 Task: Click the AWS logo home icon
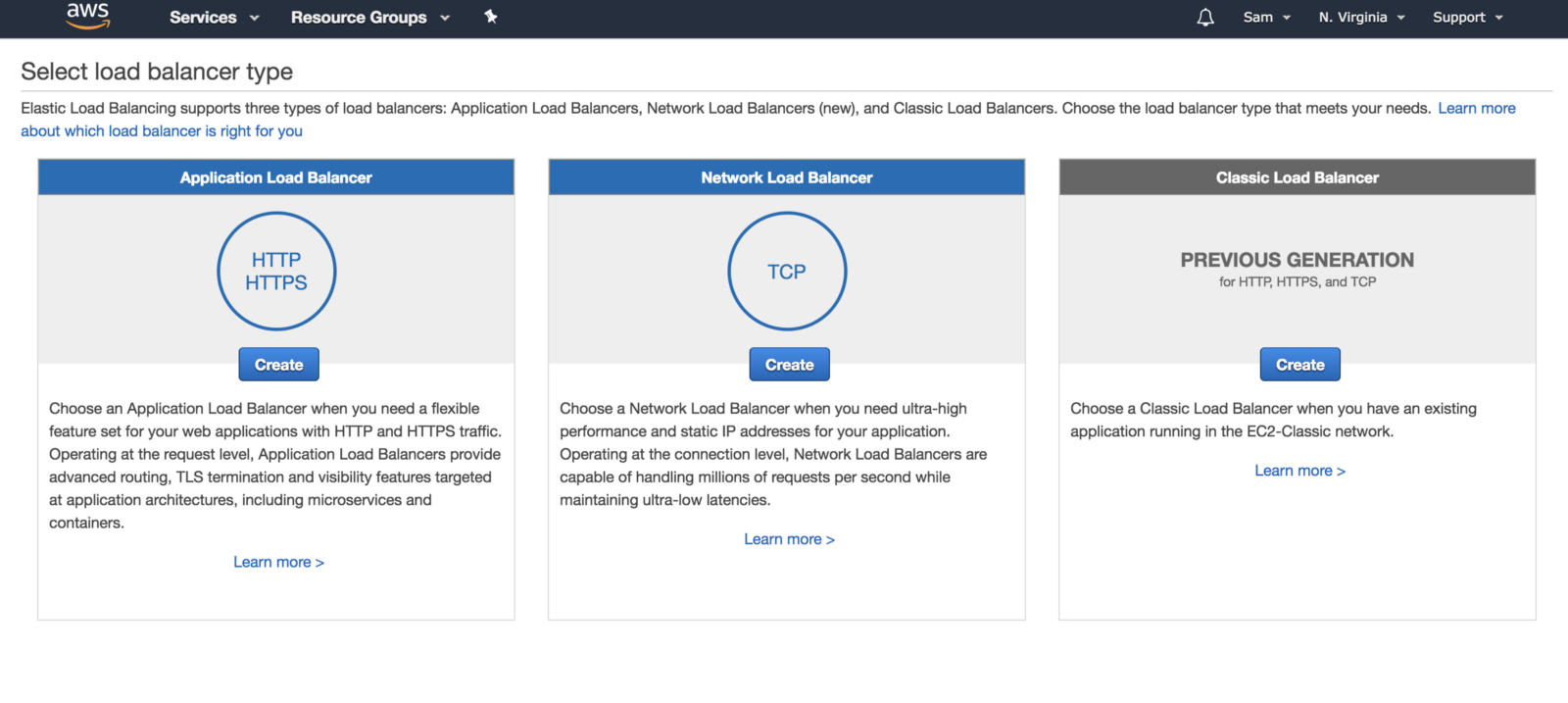click(87, 16)
